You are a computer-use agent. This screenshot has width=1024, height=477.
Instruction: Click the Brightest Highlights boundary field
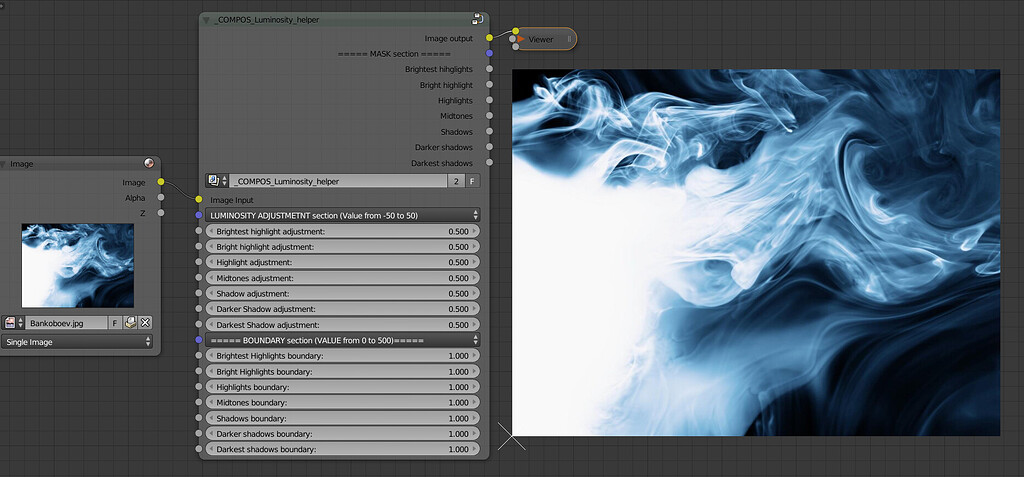(343, 355)
